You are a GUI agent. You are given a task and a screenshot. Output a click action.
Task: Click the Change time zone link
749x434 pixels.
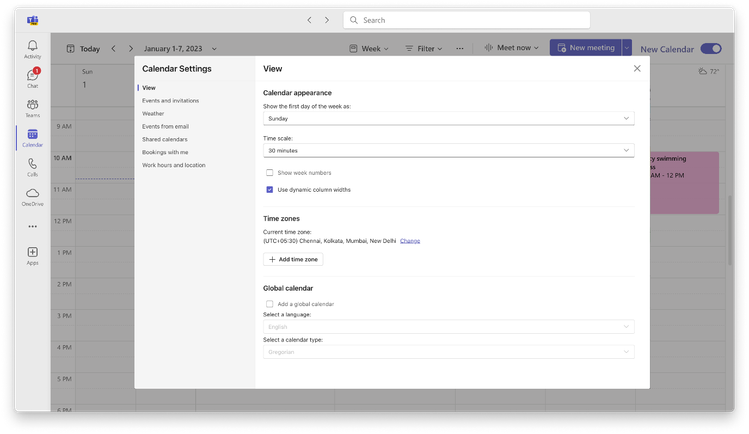[x=410, y=241]
